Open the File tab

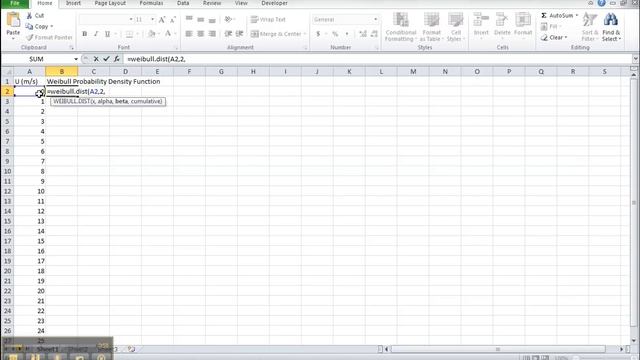(x=15, y=3)
